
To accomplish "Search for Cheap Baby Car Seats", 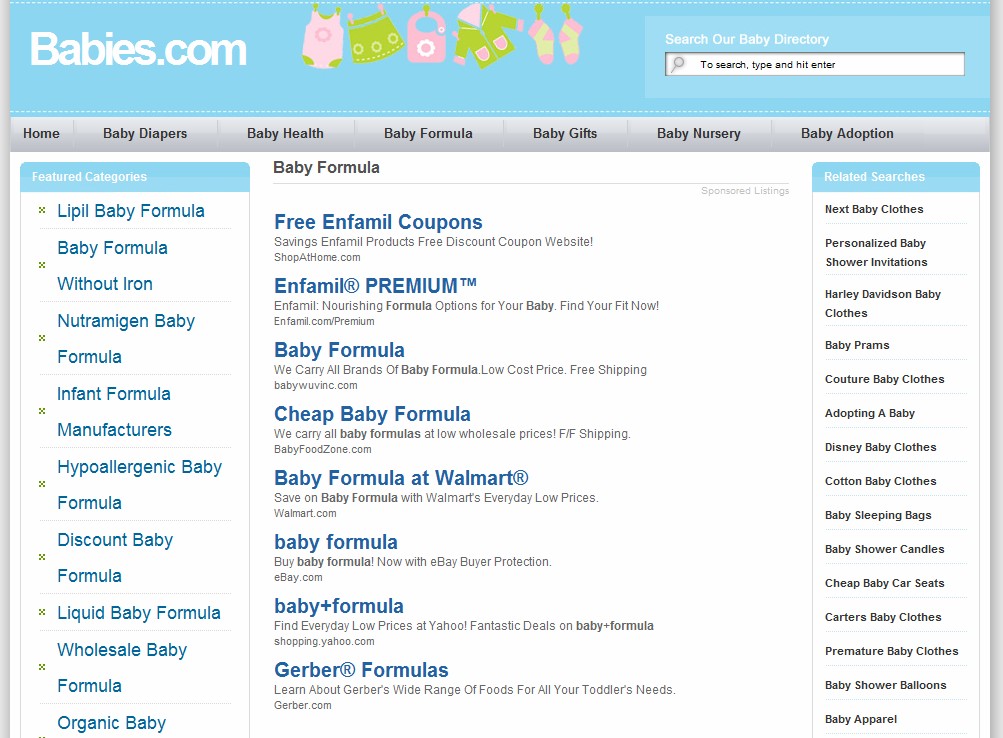I will tap(885, 583).
